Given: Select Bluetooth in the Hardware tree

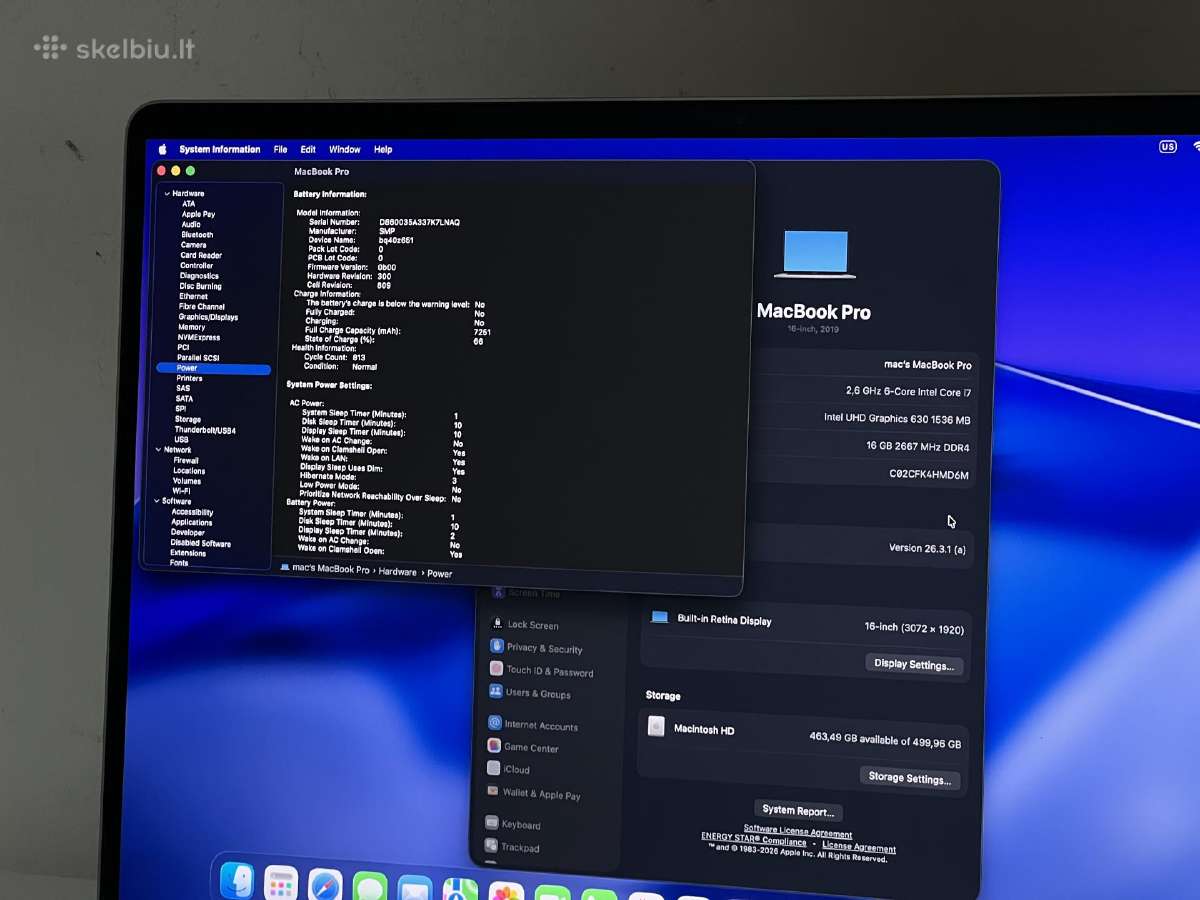Looking at the screenshot, I should coord(197,235).
